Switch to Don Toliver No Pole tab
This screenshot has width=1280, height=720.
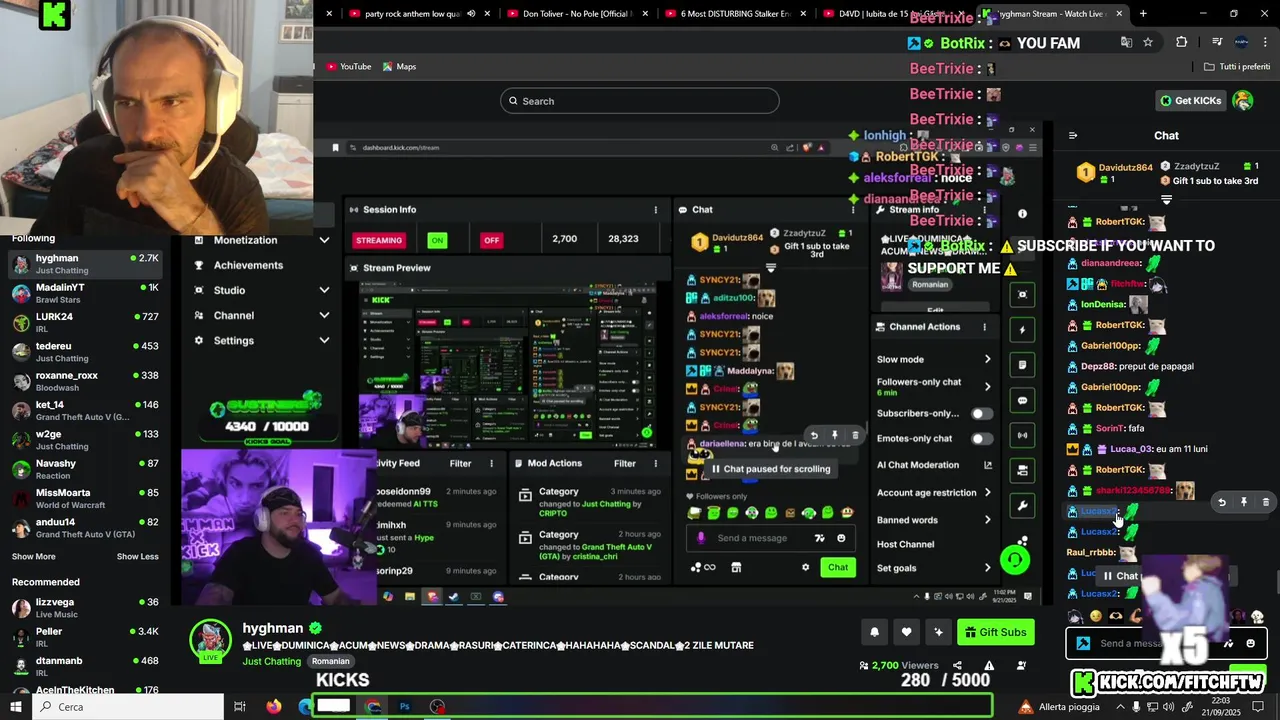578,14
